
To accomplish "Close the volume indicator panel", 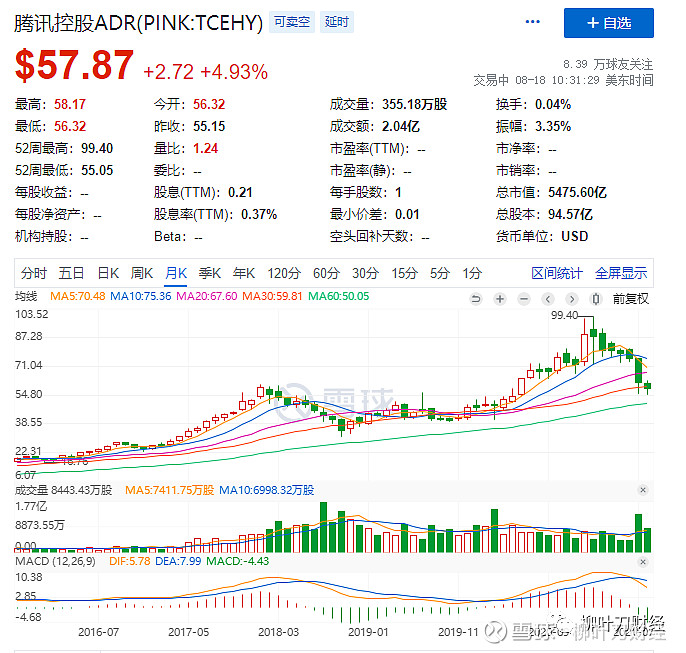I will [x=643, y=490].
